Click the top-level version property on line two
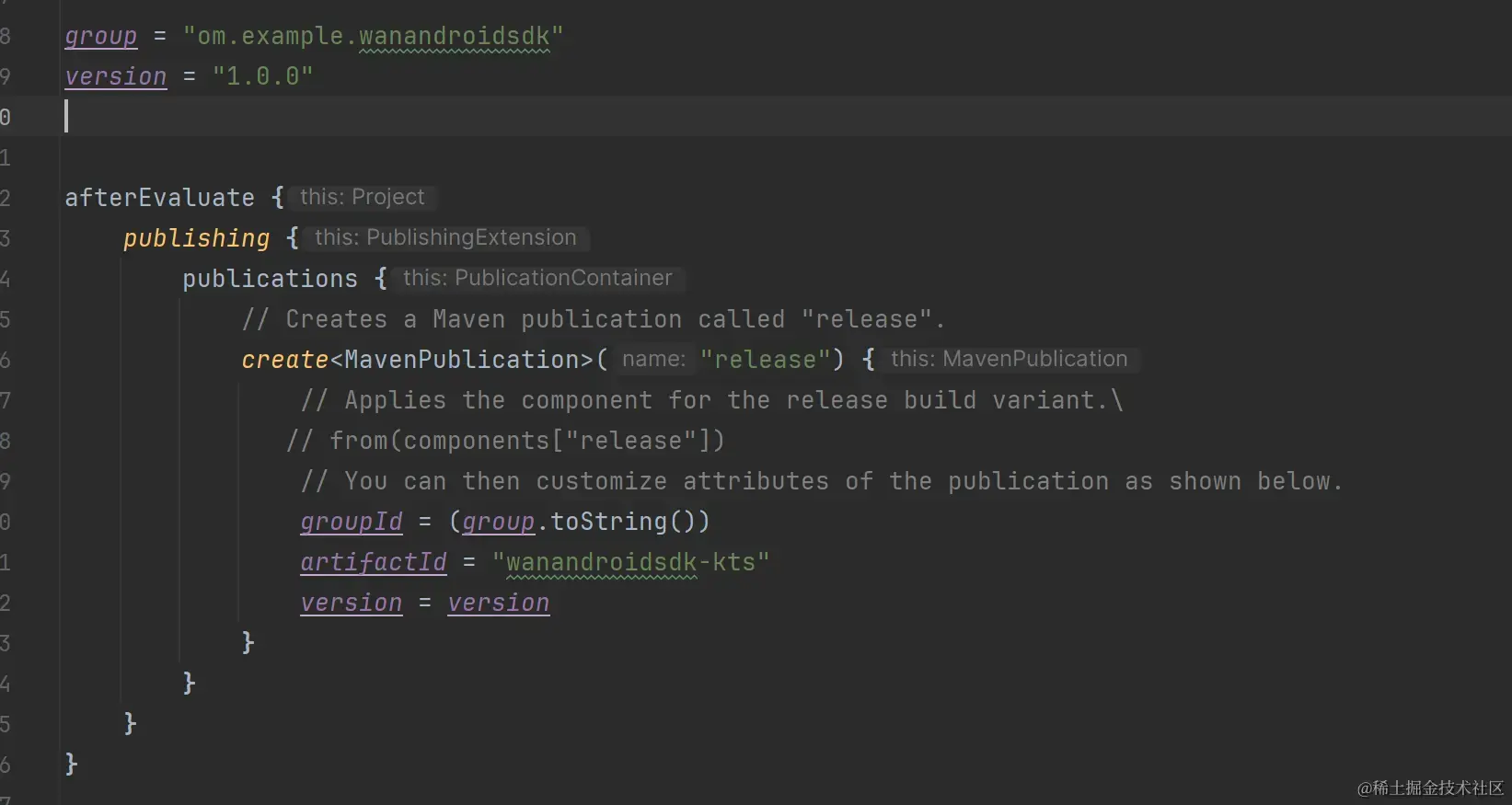Screen dimensions: 1512x805 [x=115, y=76]
